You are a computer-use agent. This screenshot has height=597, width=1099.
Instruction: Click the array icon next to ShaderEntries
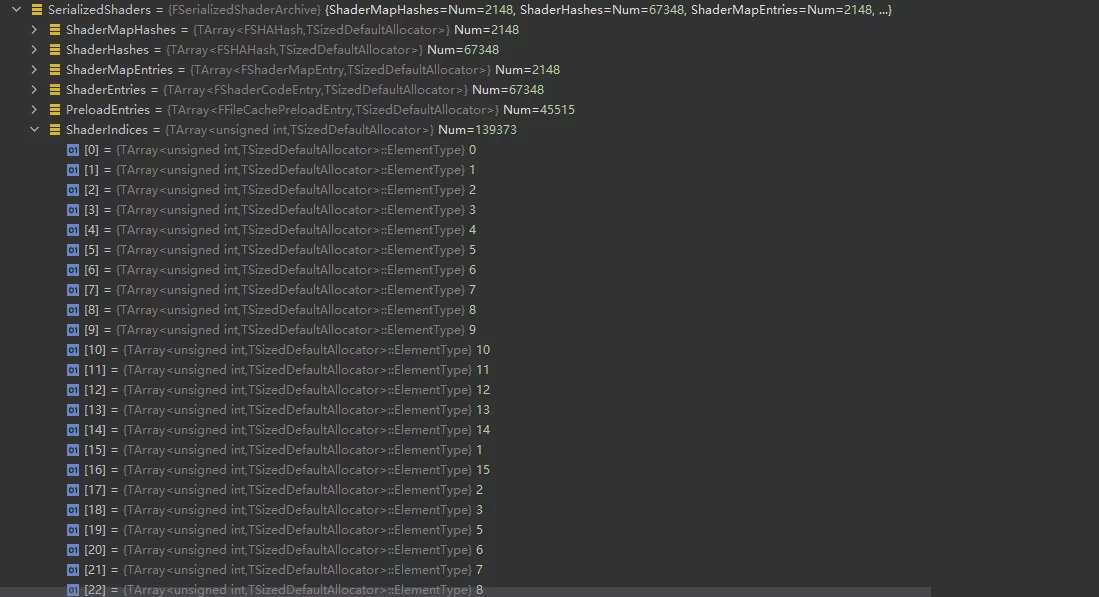55,90
